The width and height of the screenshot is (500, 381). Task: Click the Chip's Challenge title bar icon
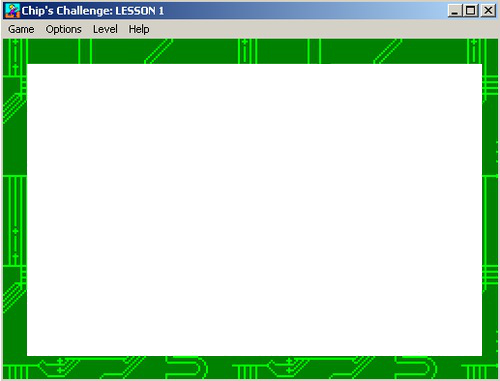13,11
